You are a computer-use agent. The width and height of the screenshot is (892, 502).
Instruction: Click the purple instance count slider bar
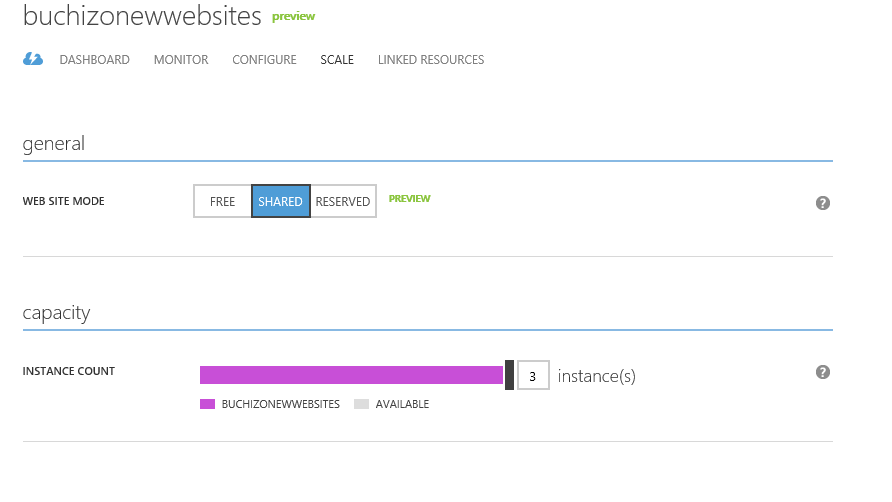351,375
